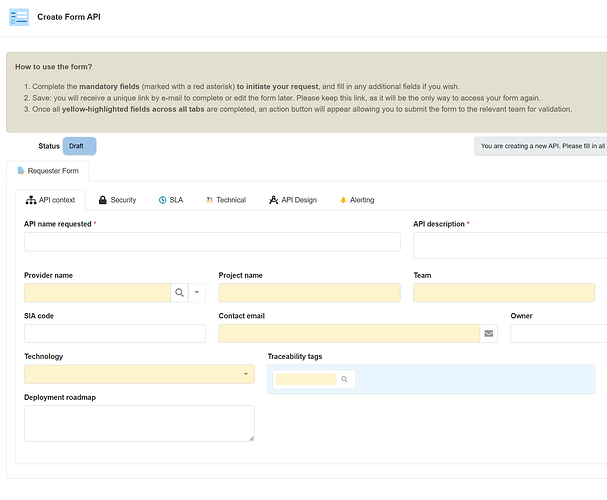The height and width of the screenshot is (500, 607).
Task: Click the Deployment roadmap text area
Action: tap(139, 422)
